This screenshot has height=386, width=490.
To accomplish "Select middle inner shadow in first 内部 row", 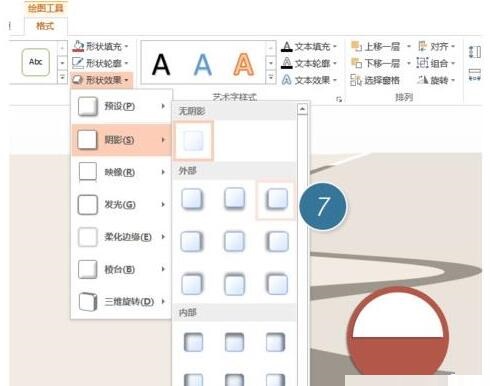I will click(x=234, y=342).
